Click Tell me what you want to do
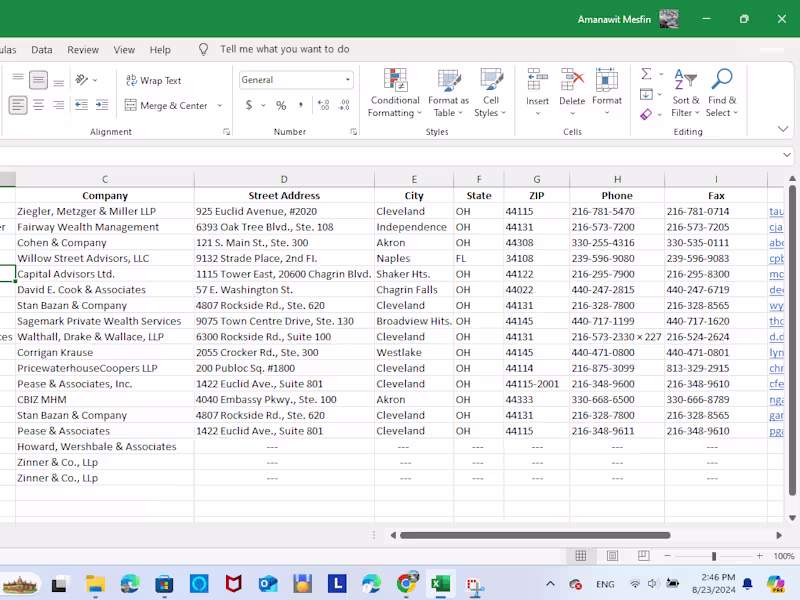 [x=284, y=49]
